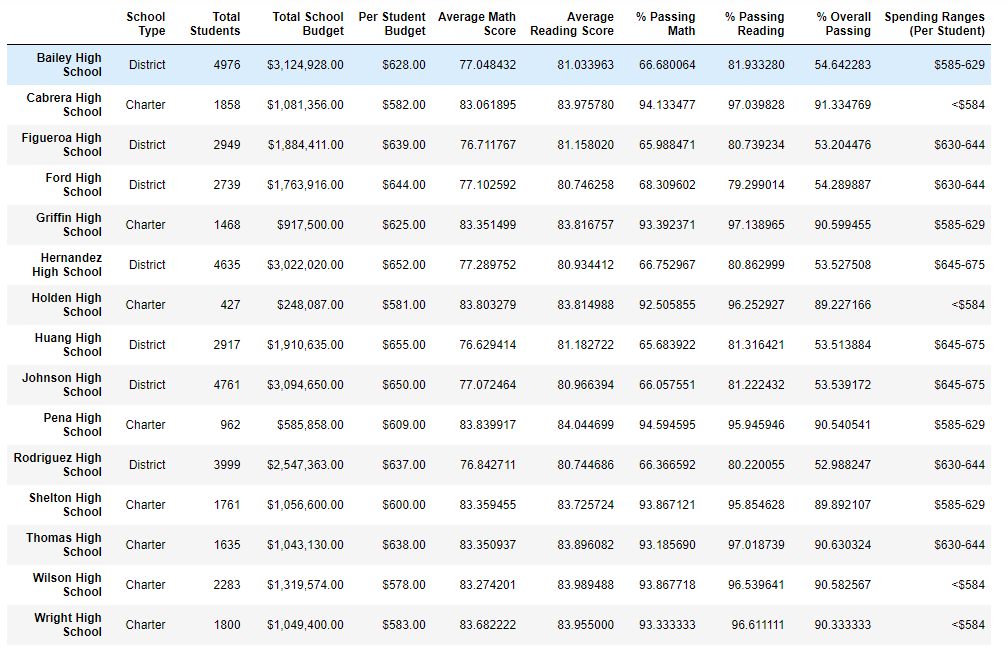Click the Total Students column header
This screenshot has height=656, width=1007.
[x=215, y=24]
